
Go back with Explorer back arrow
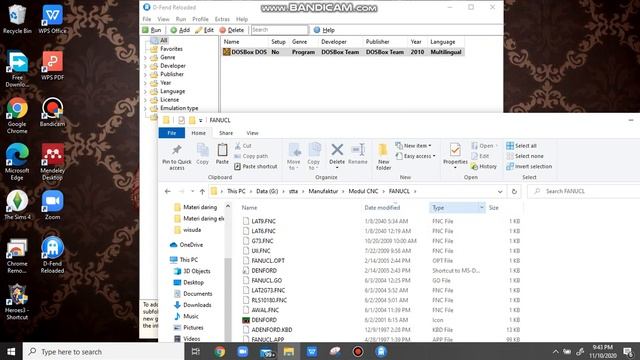pos(168,191)
